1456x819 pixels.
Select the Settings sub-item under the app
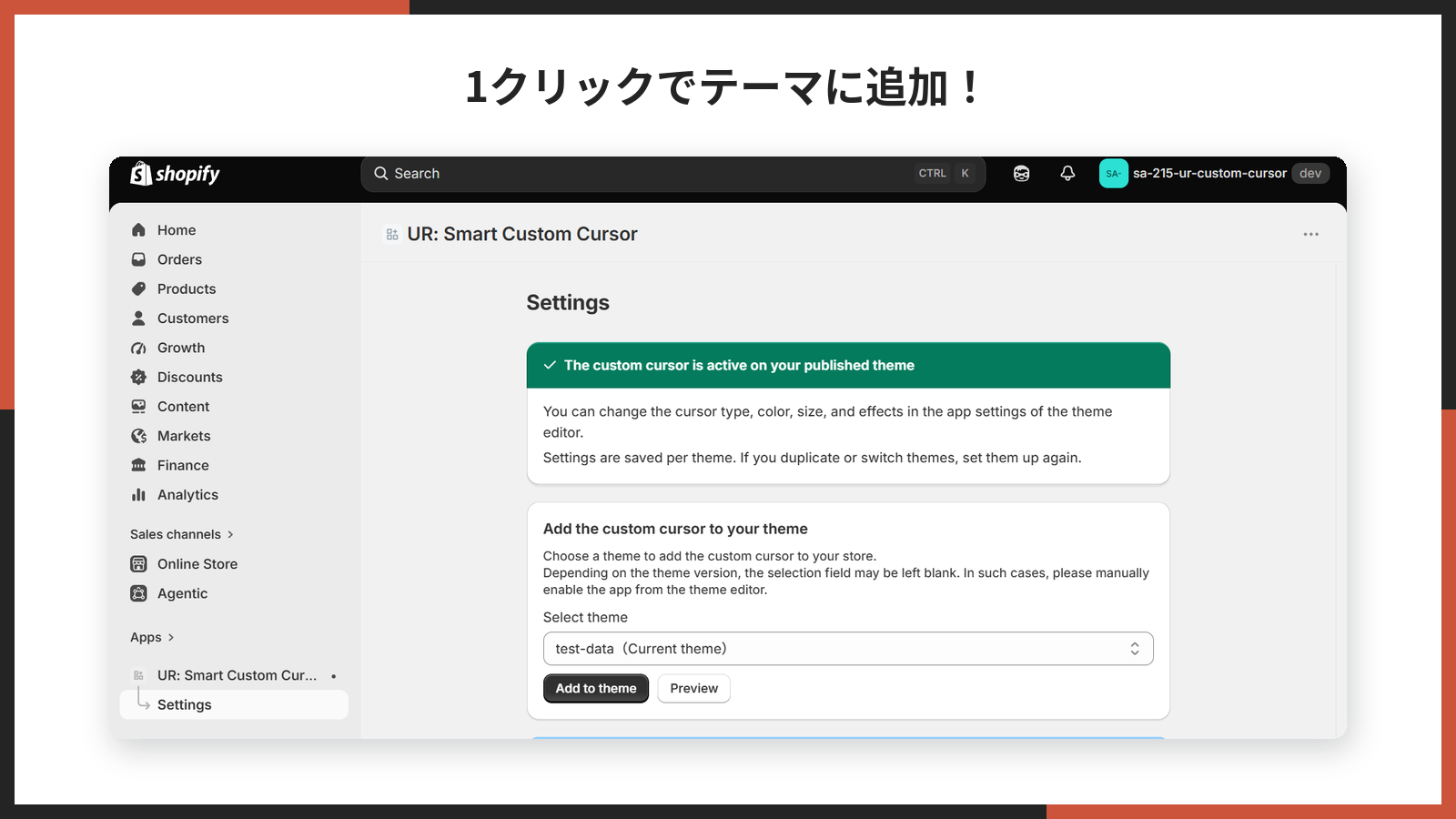click(x=234, y=705)
